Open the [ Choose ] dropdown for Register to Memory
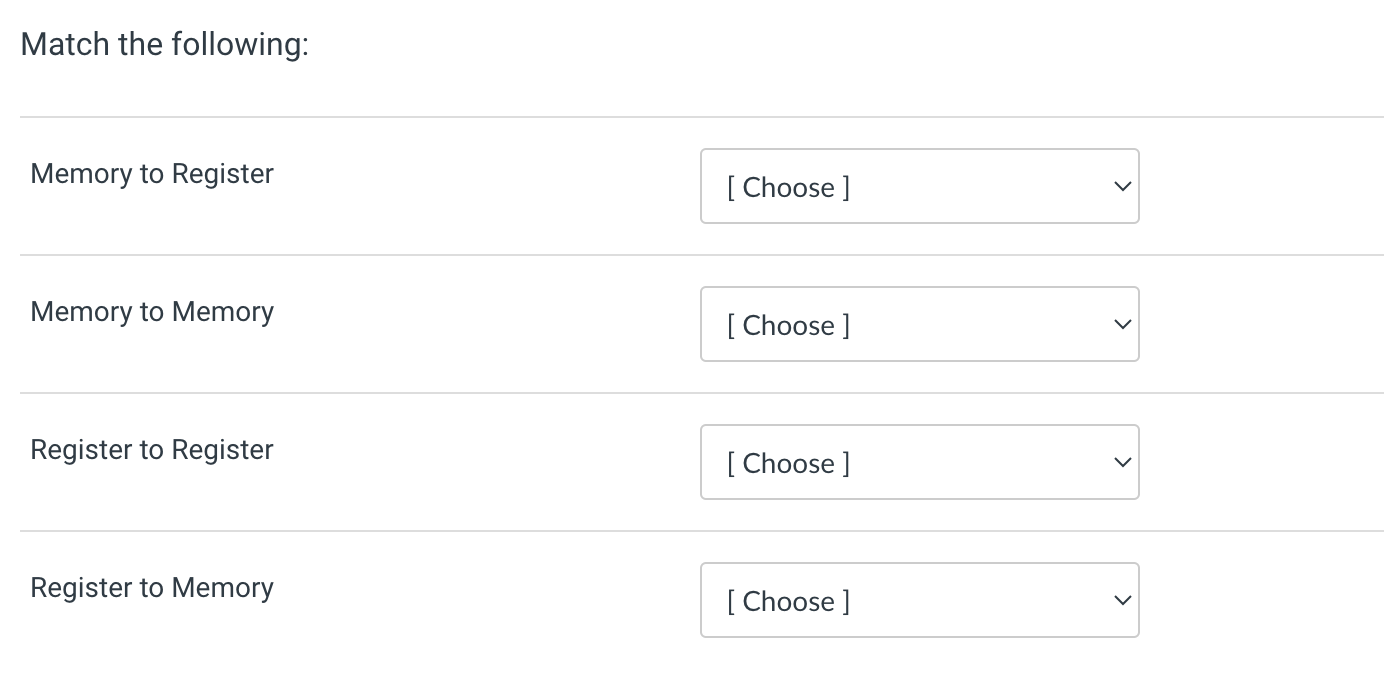The image size is (1384, 686). [x=919, y=600]
